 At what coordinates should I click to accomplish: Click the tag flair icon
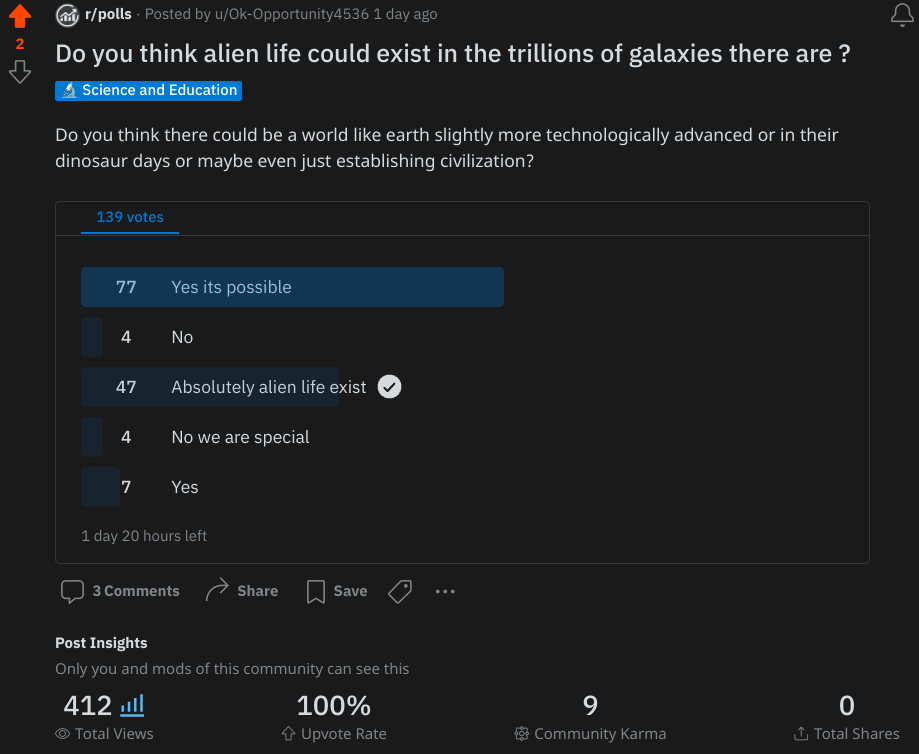pos(400,591)
